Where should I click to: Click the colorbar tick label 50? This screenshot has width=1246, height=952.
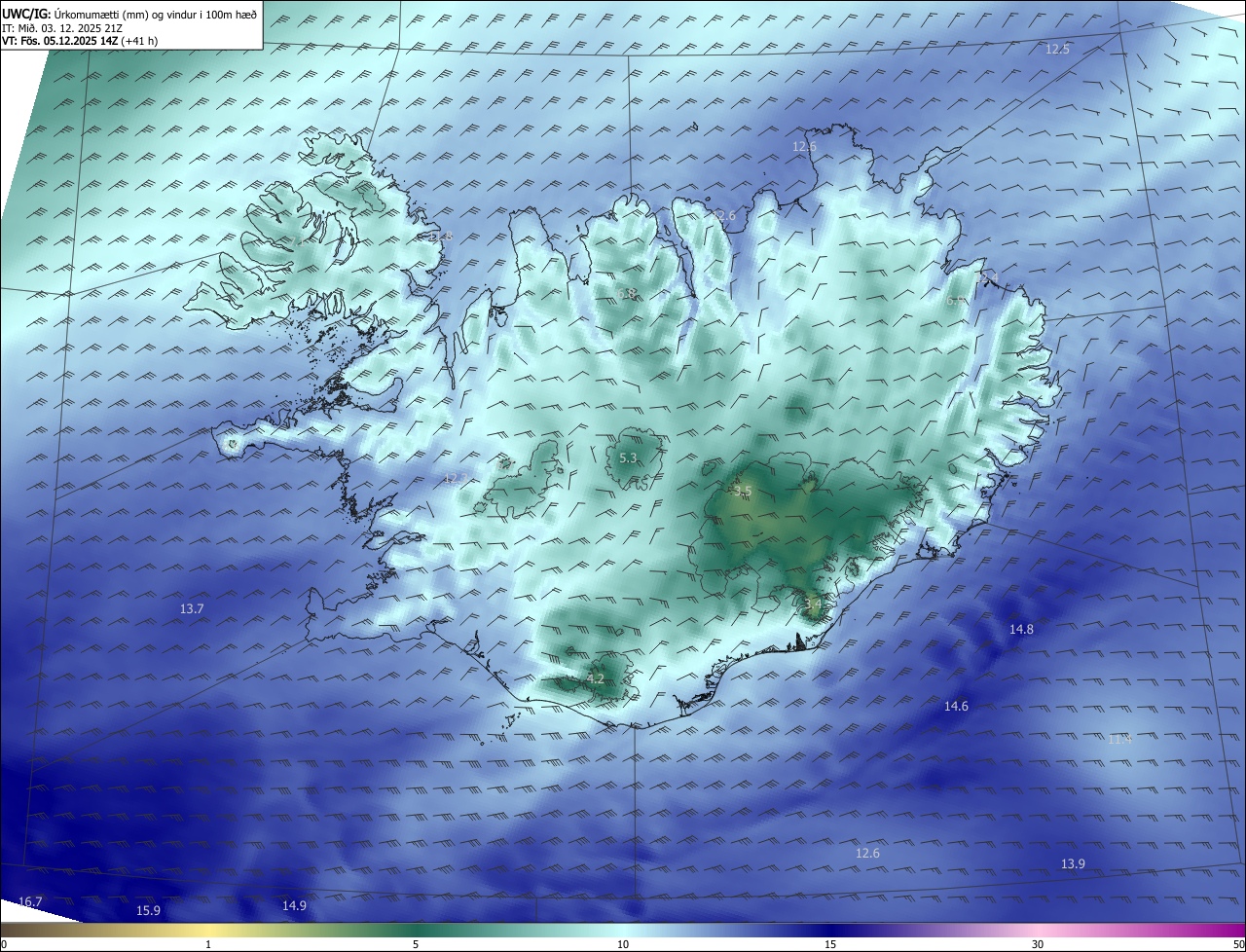tap(1238, 944)
